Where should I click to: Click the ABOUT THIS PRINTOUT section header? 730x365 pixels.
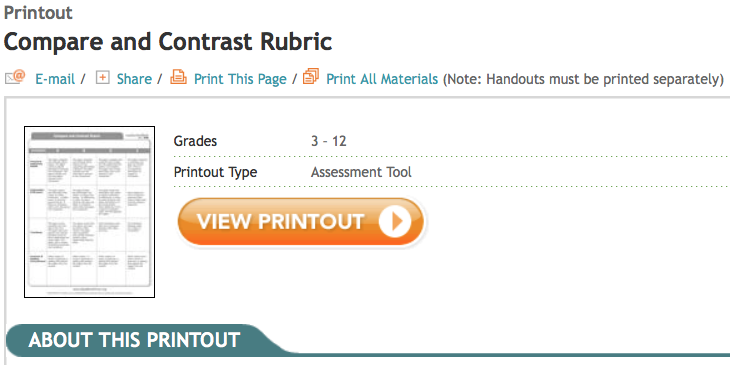click(x=134, y=340)
